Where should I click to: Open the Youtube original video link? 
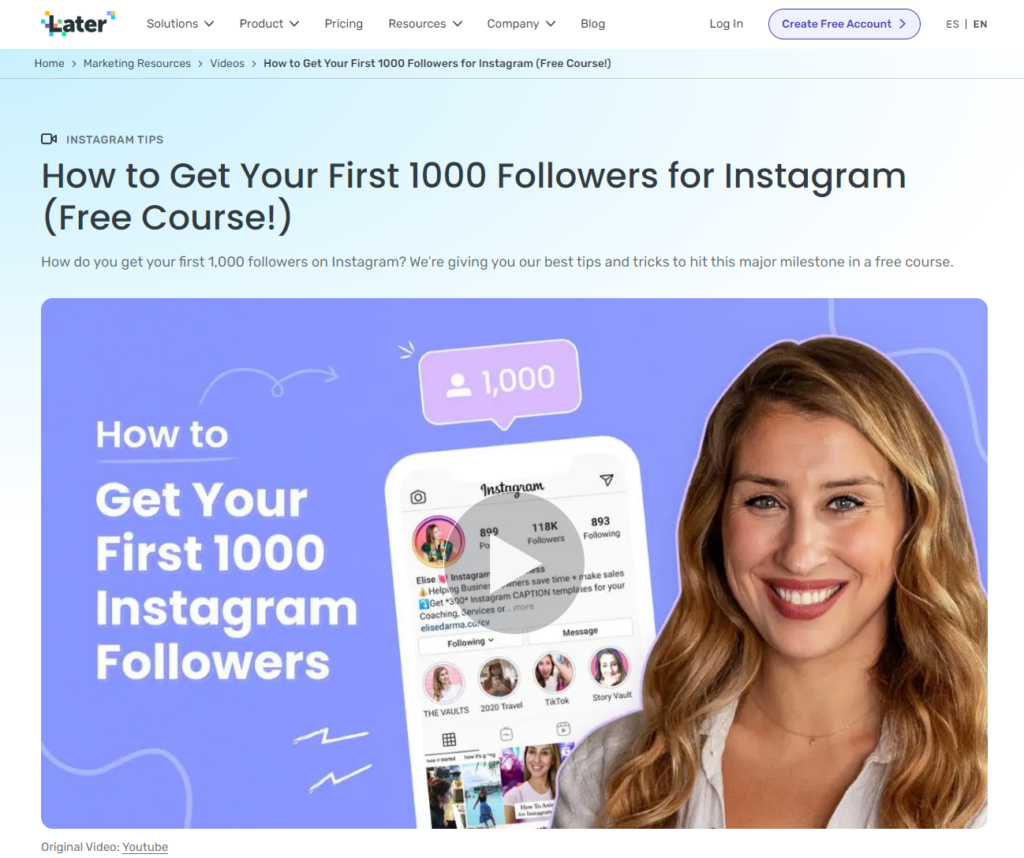coord(145,847)
